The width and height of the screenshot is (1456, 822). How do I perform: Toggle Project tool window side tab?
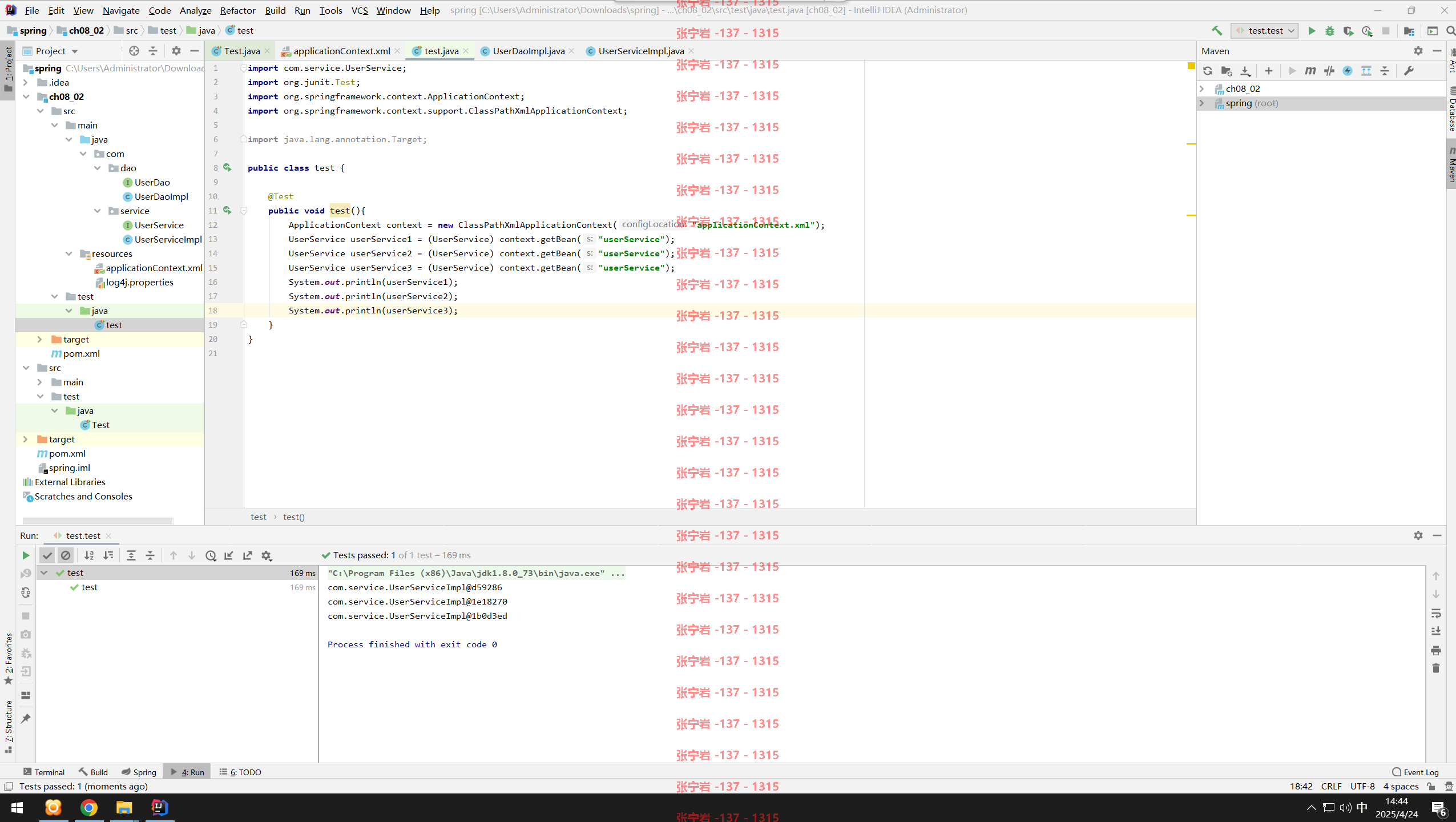pyautogui.click(x=8, y=70)
